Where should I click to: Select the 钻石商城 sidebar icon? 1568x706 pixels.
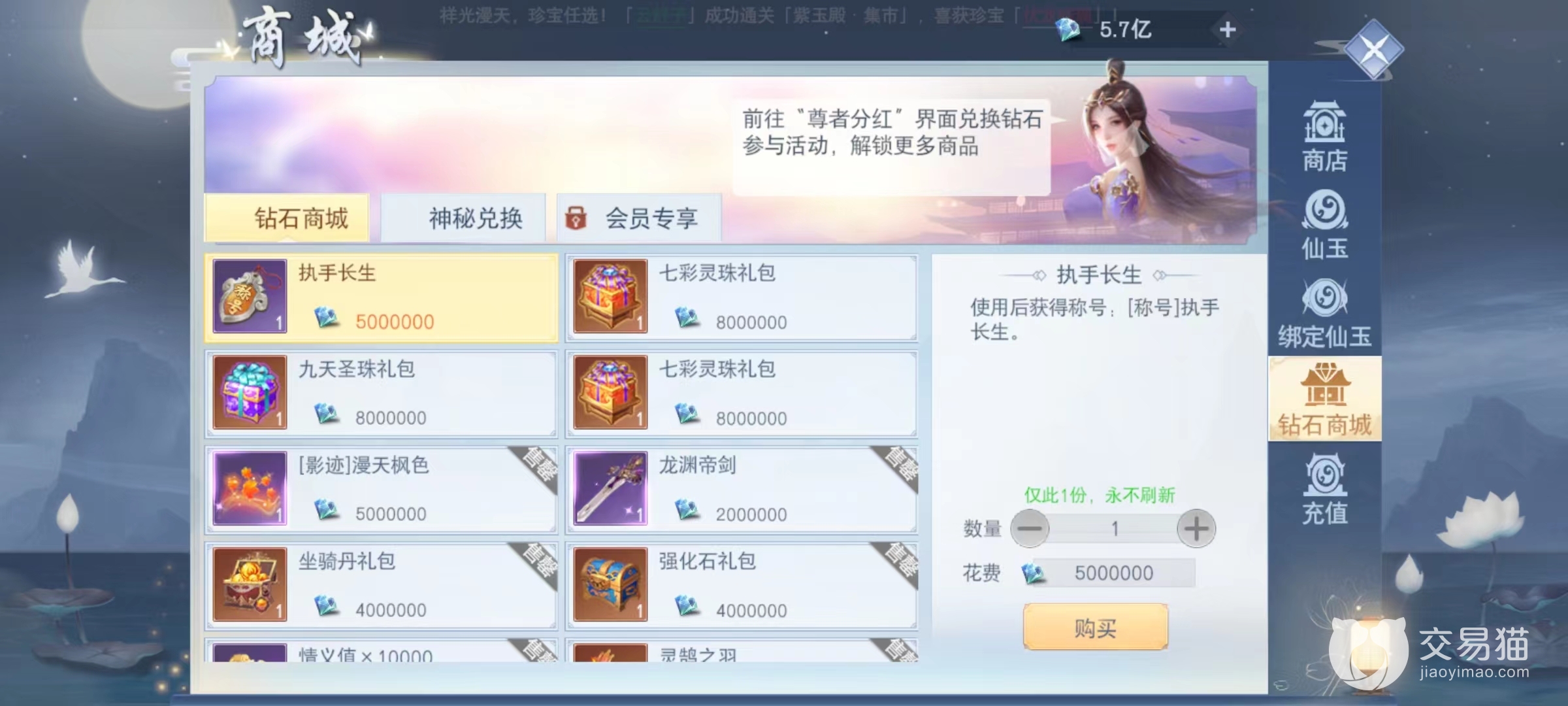pos(1324,399)
